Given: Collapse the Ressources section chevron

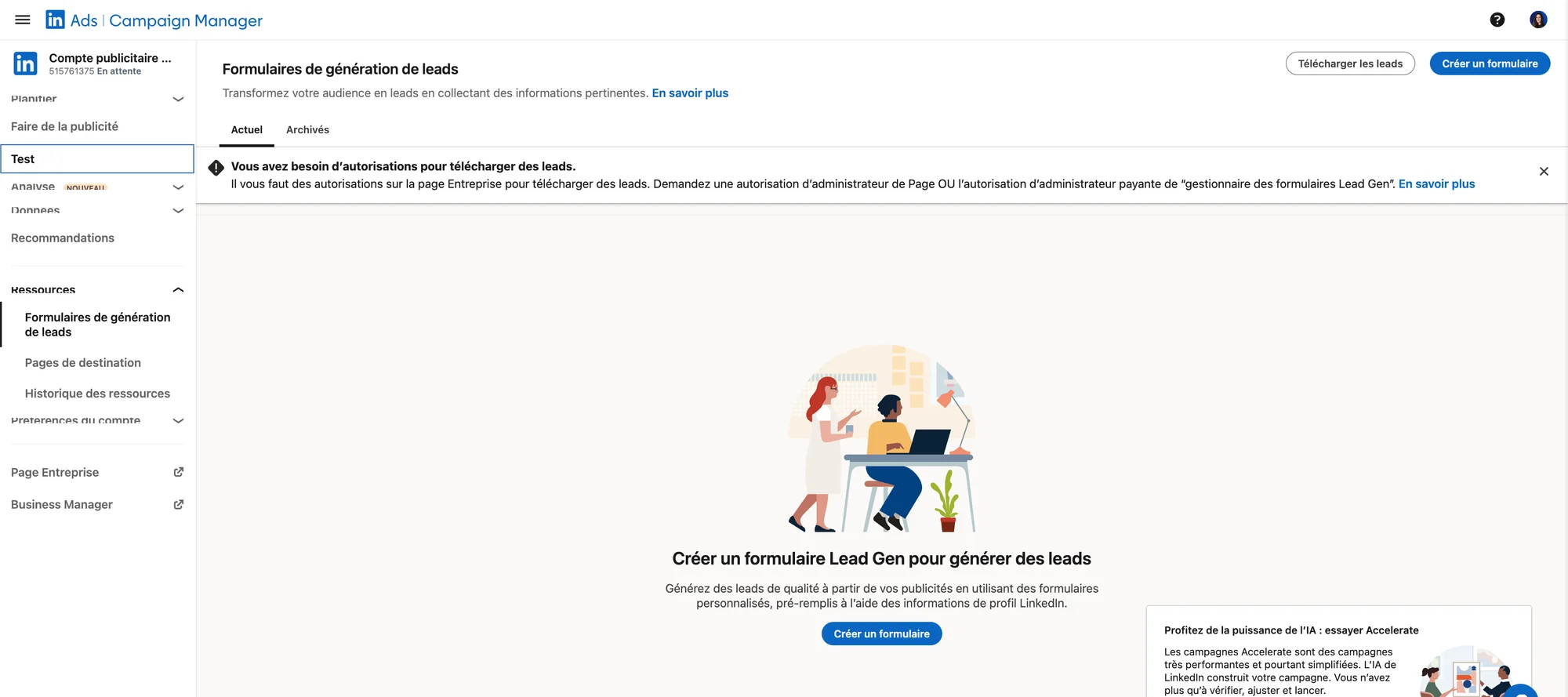Looking at the screenshot, I should (x=178, y=289).
